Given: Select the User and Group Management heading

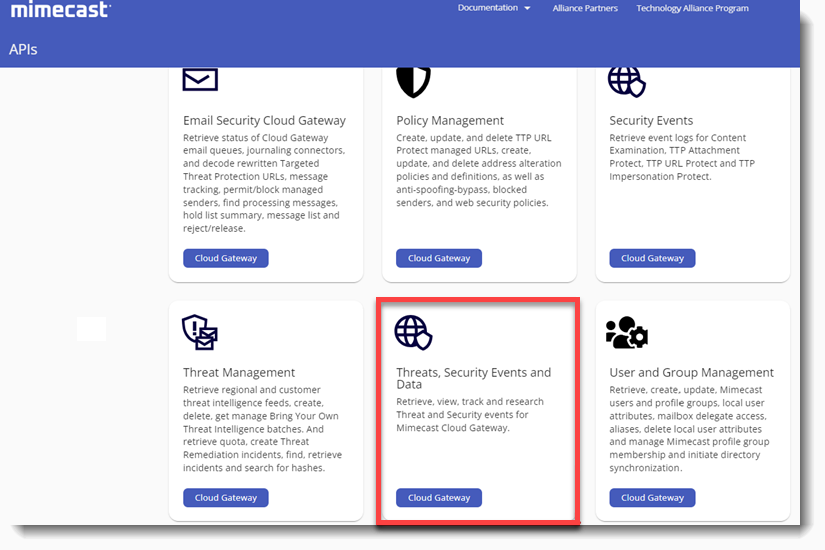Looking at the screenshot, I should click(x=691, y=373).
